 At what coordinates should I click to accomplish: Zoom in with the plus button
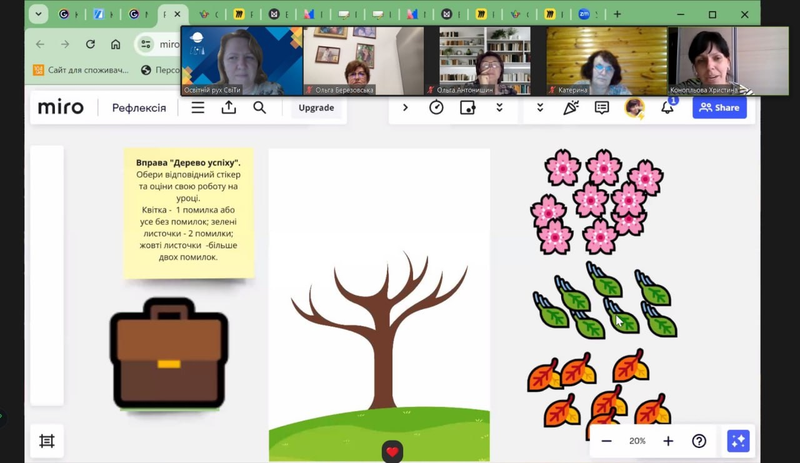[668, 441]
